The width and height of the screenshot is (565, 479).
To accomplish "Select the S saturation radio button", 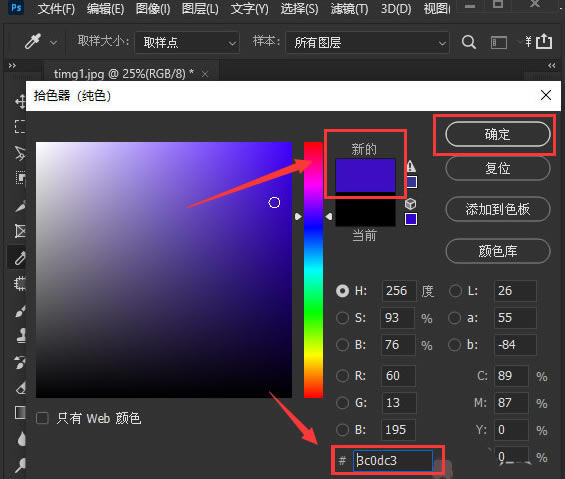I will coord(342,318).
